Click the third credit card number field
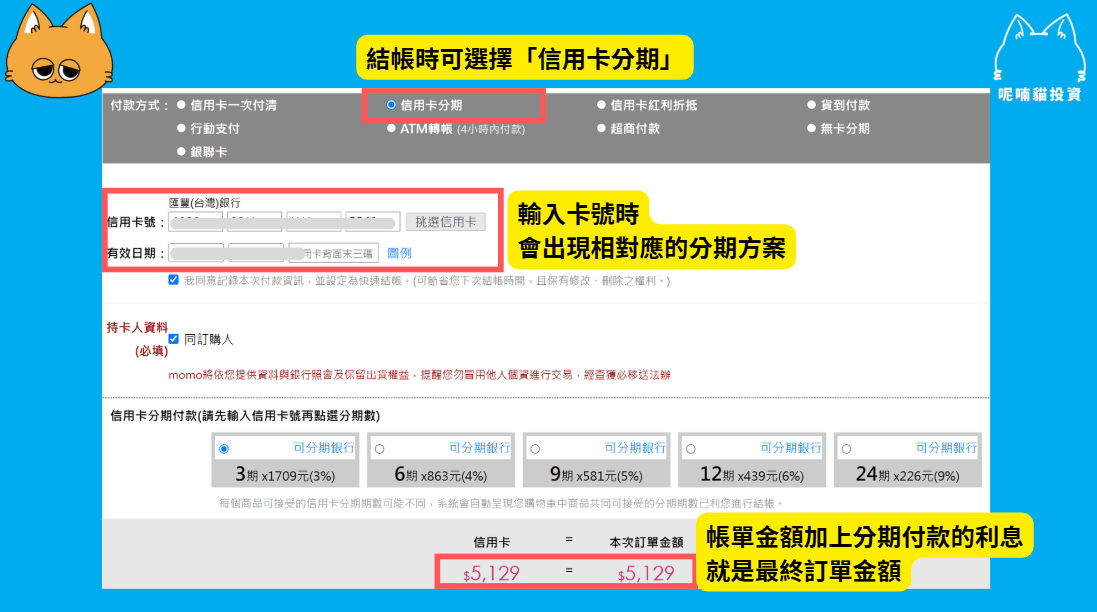1097x612 pixels. tap(313, 222)
